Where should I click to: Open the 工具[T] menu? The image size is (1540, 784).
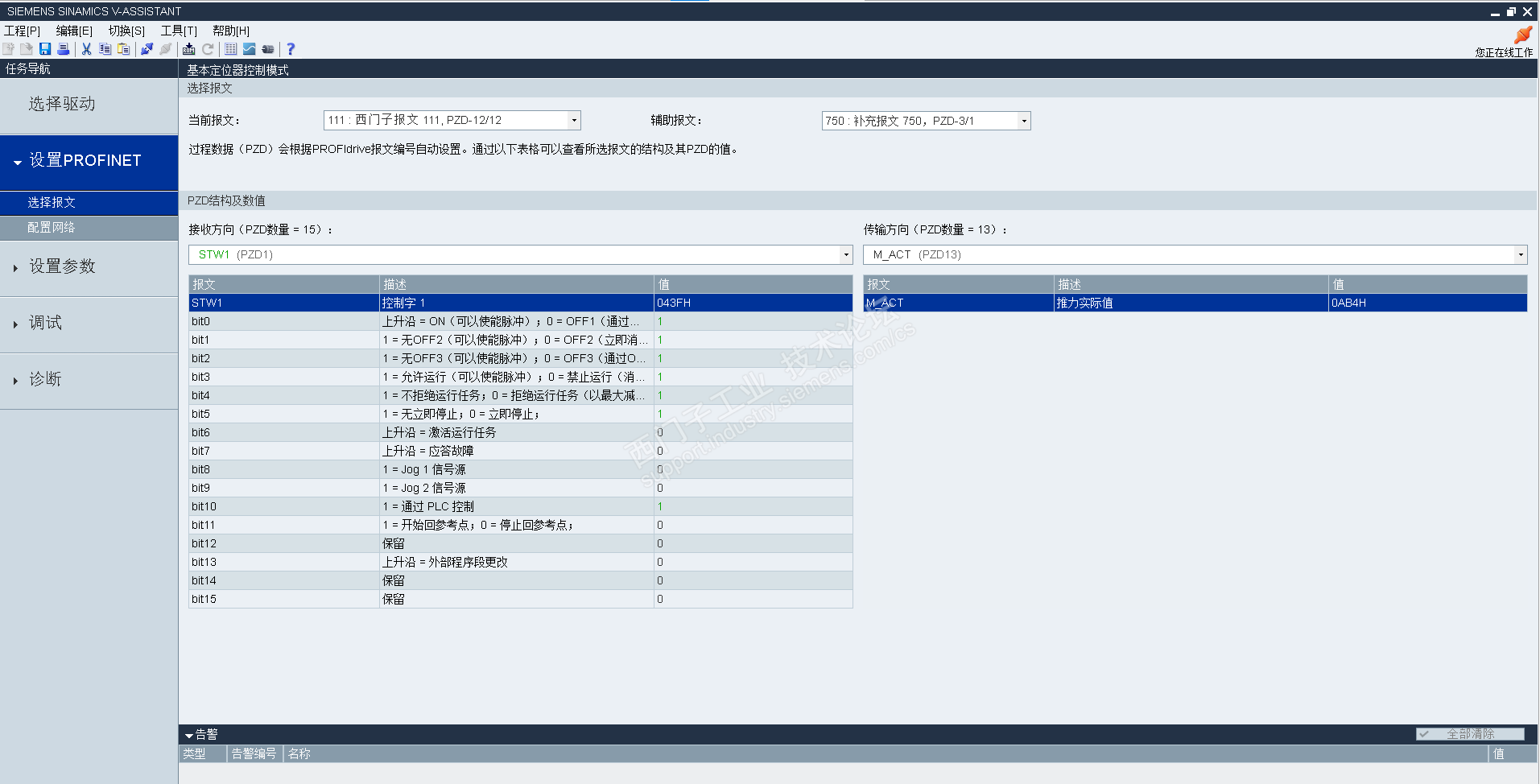pos(179,31)
